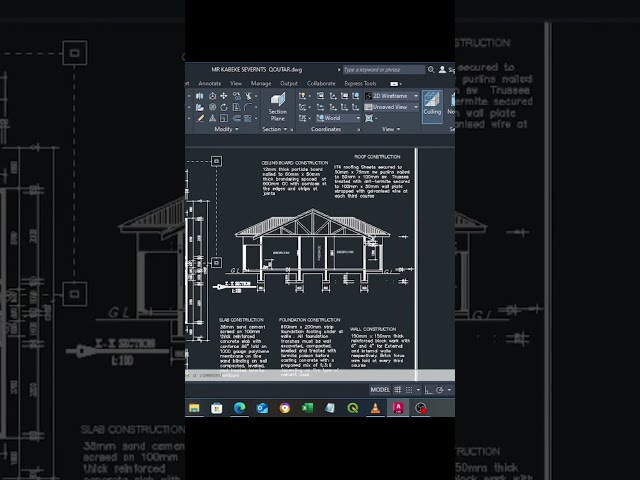Select the Move tool in Modify panel
This screenshot has height=480, width=640.
click(x=224, y=96)
